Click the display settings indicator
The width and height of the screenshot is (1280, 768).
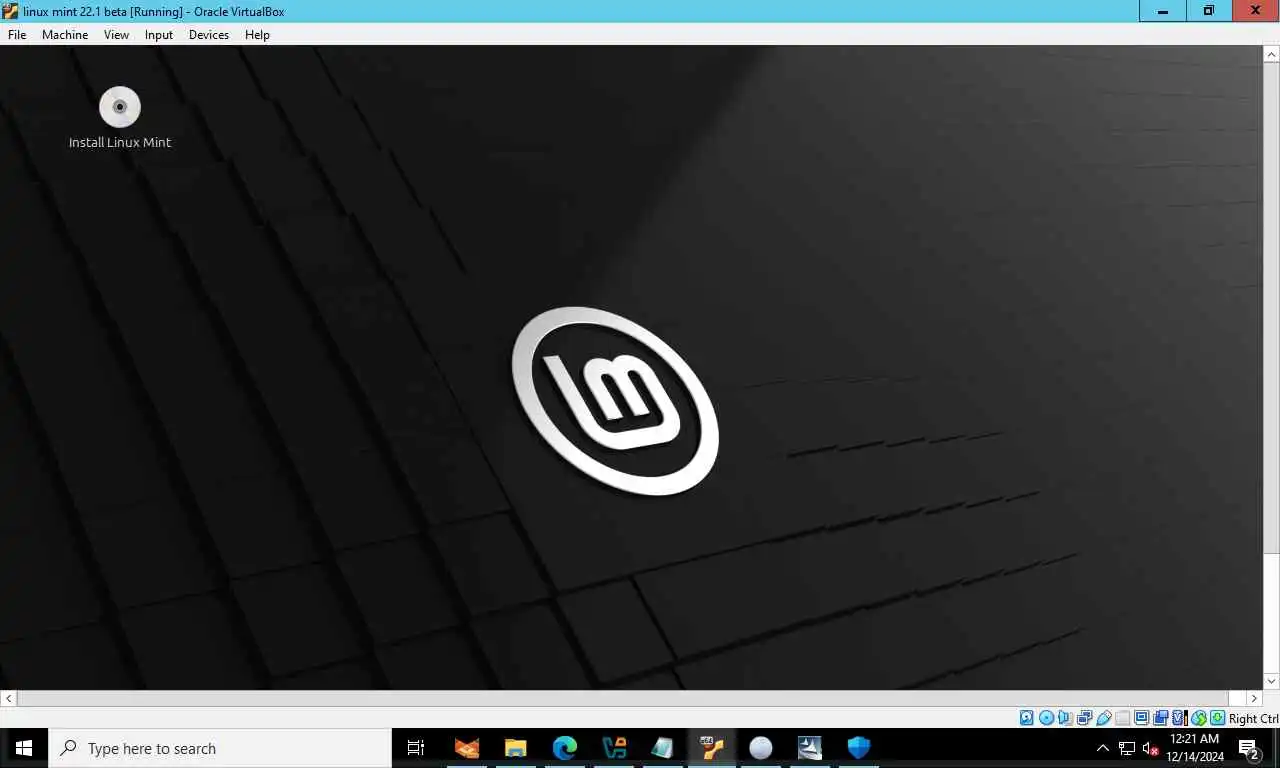[x=1141, y=718]
